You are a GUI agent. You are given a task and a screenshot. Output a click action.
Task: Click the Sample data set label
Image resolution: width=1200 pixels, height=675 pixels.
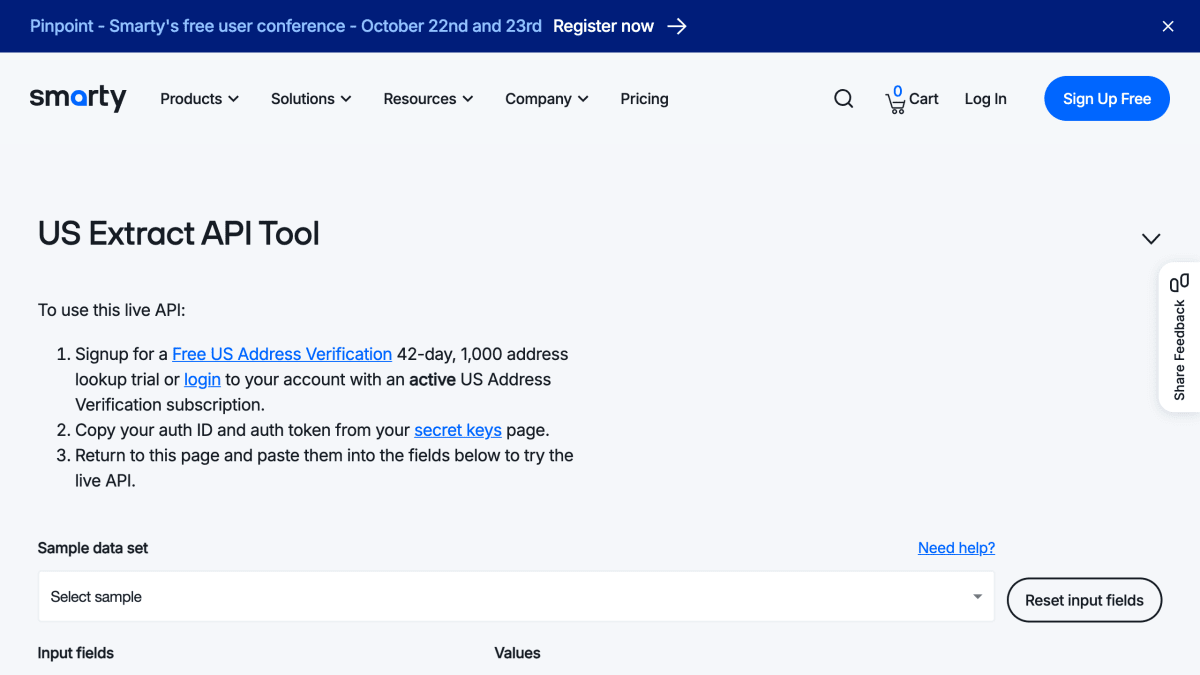pos(93,548)
